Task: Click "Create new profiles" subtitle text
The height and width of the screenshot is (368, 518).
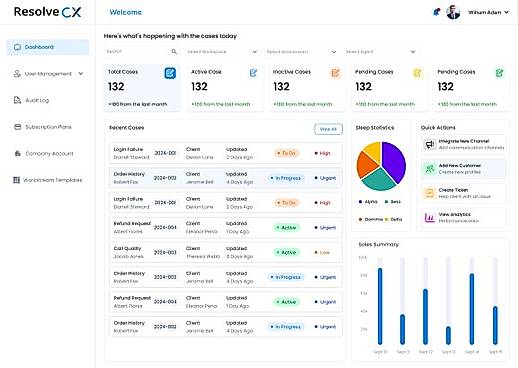Action: click(x=460, y=172)
